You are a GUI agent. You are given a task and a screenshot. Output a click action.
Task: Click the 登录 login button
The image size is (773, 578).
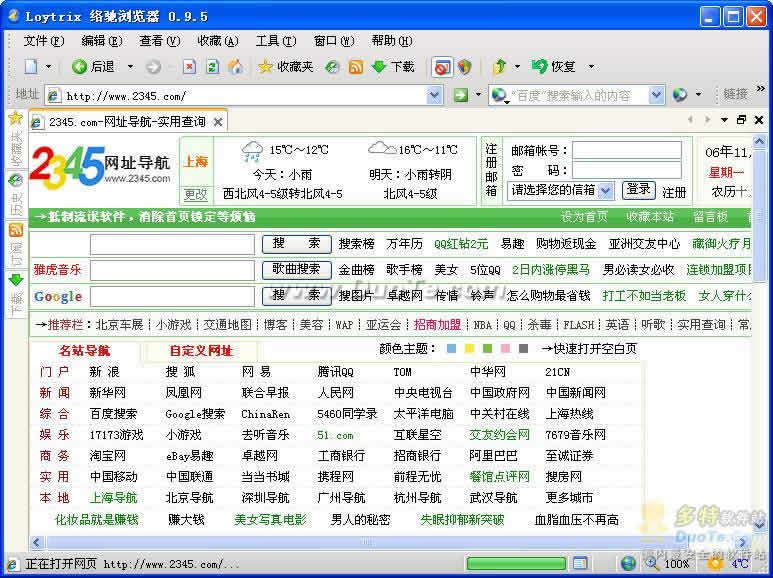(x=638, y=190)
